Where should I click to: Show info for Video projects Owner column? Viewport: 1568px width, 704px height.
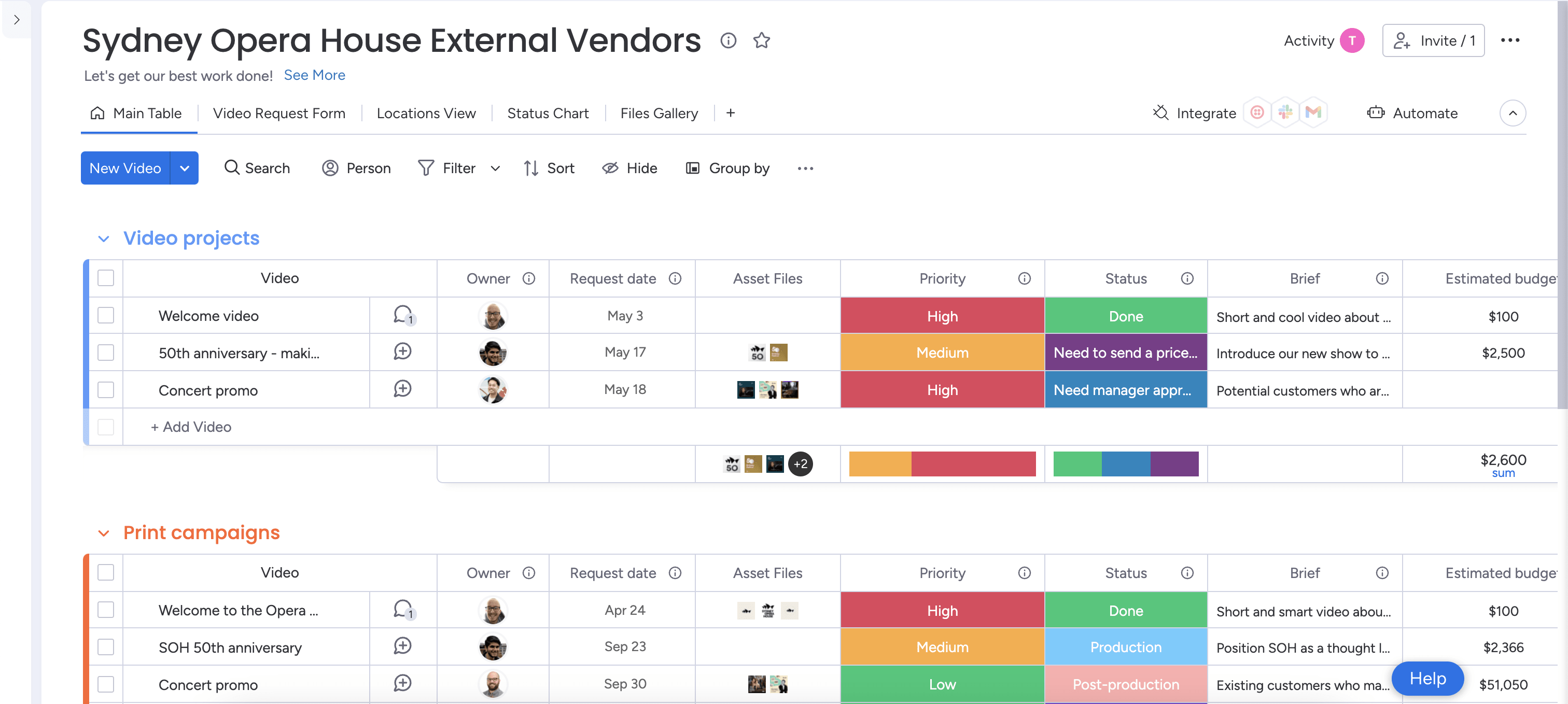(529, 279)
